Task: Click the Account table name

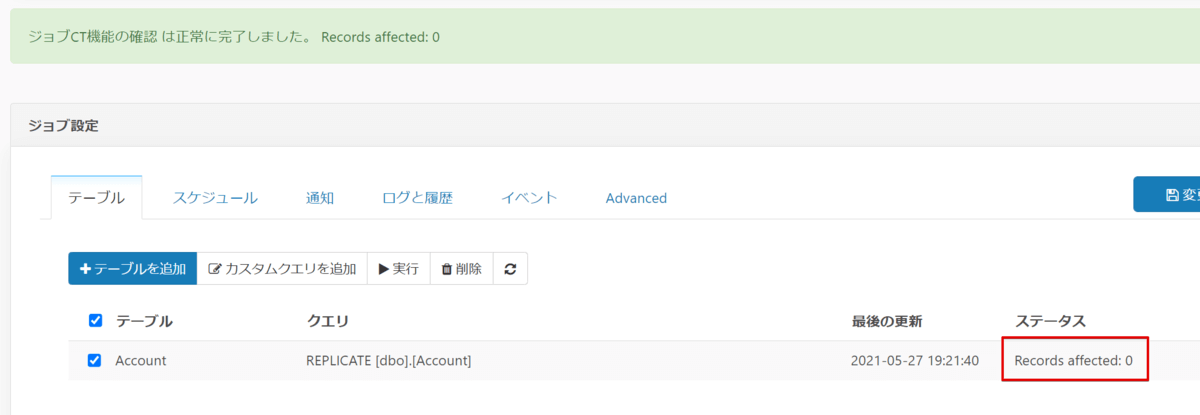Action: tap(141, 360)
